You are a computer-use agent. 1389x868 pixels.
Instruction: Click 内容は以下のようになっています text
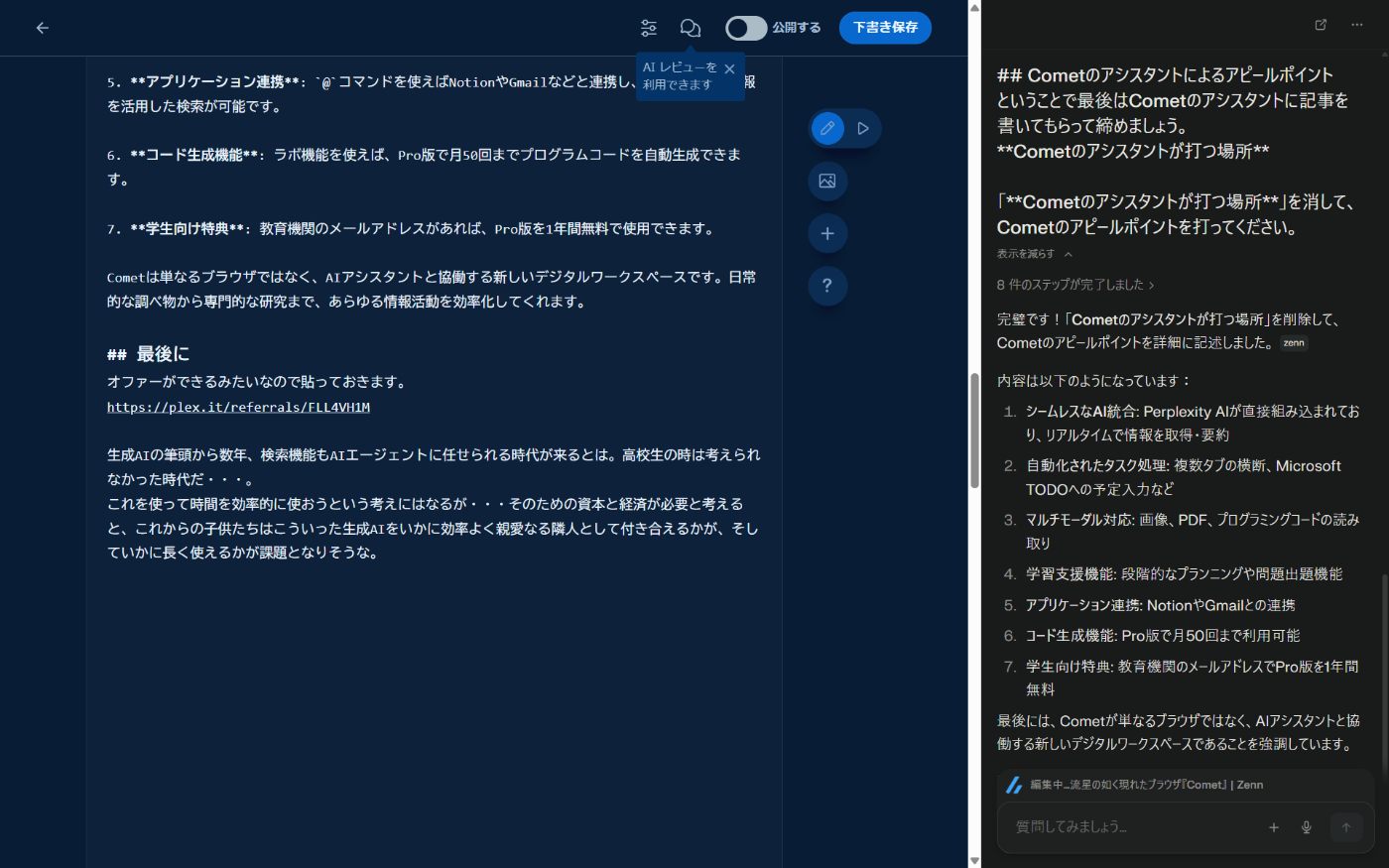tap(1093, 381)
